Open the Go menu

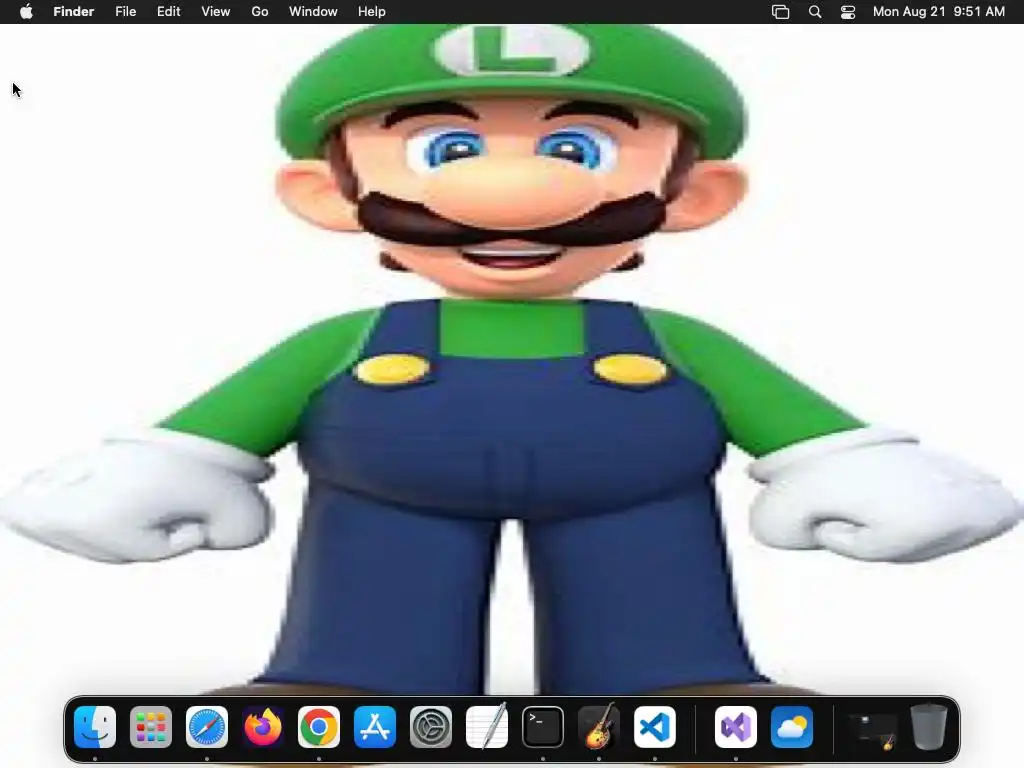(260, 12)
